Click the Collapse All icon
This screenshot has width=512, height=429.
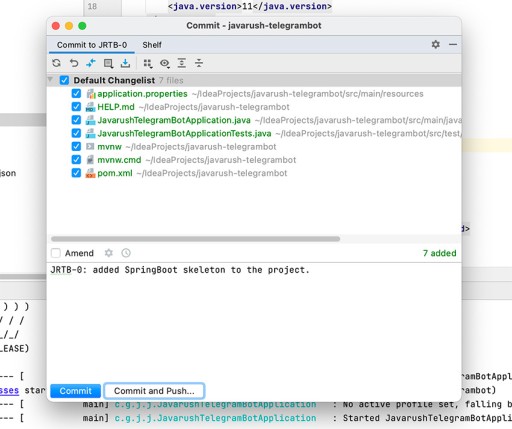coord(199,63)
